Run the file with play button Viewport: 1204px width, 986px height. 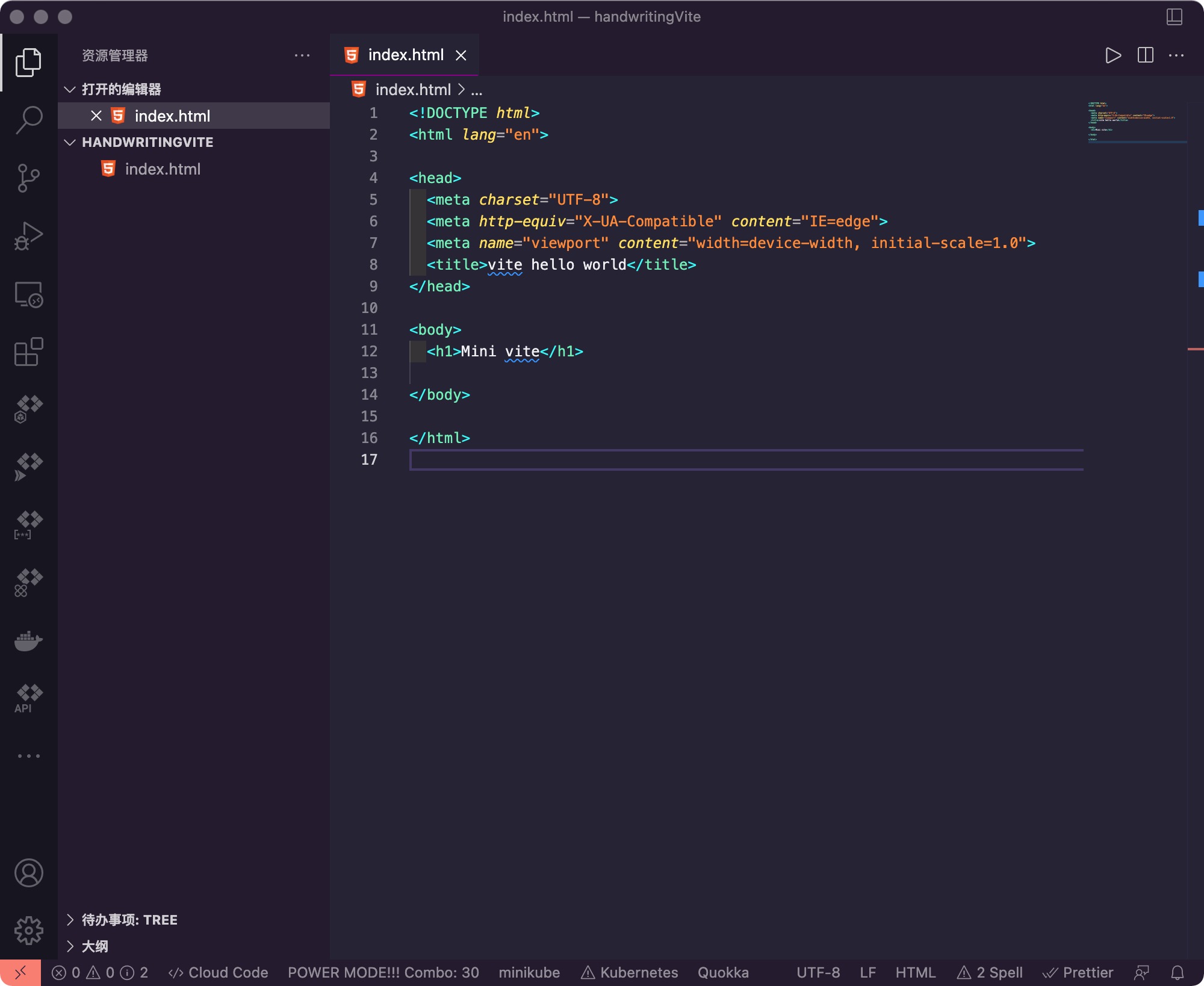coord(1113,55)
